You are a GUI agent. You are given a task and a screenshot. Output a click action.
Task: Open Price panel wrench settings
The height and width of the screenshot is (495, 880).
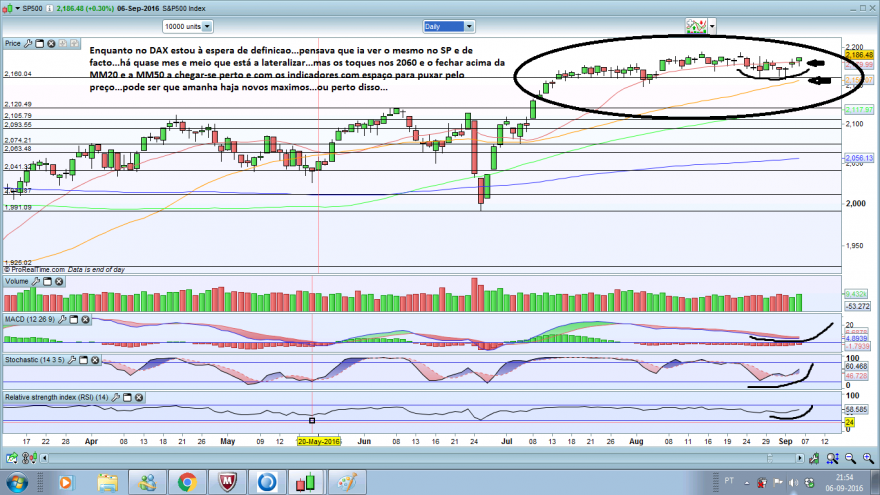tap(28, 43)
